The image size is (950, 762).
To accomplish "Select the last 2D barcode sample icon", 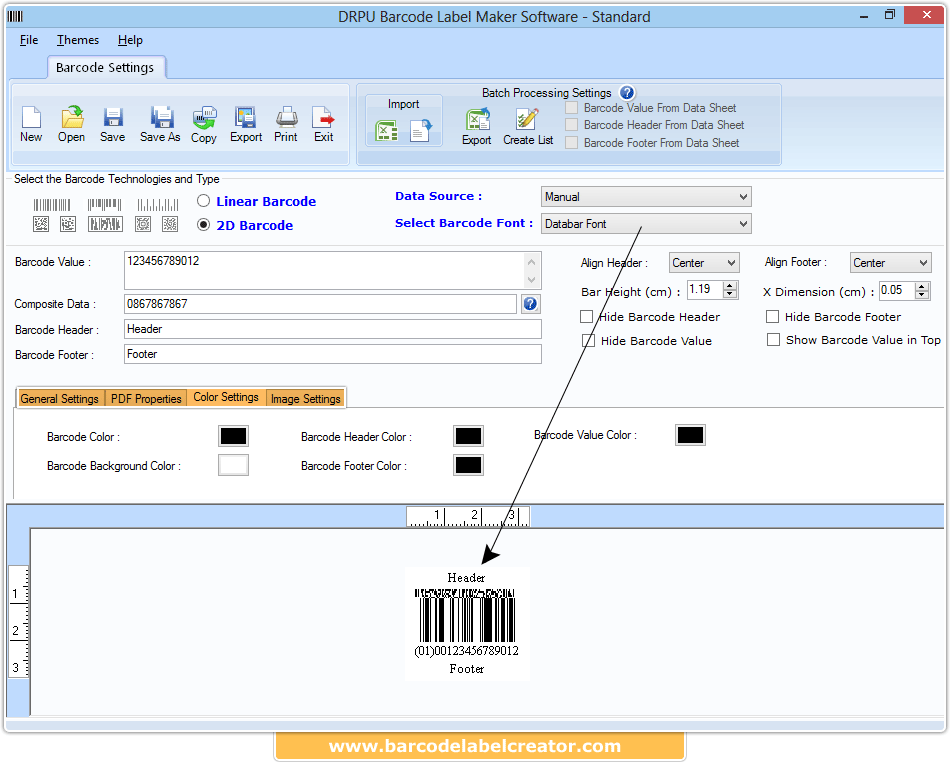I will [170, 224].
